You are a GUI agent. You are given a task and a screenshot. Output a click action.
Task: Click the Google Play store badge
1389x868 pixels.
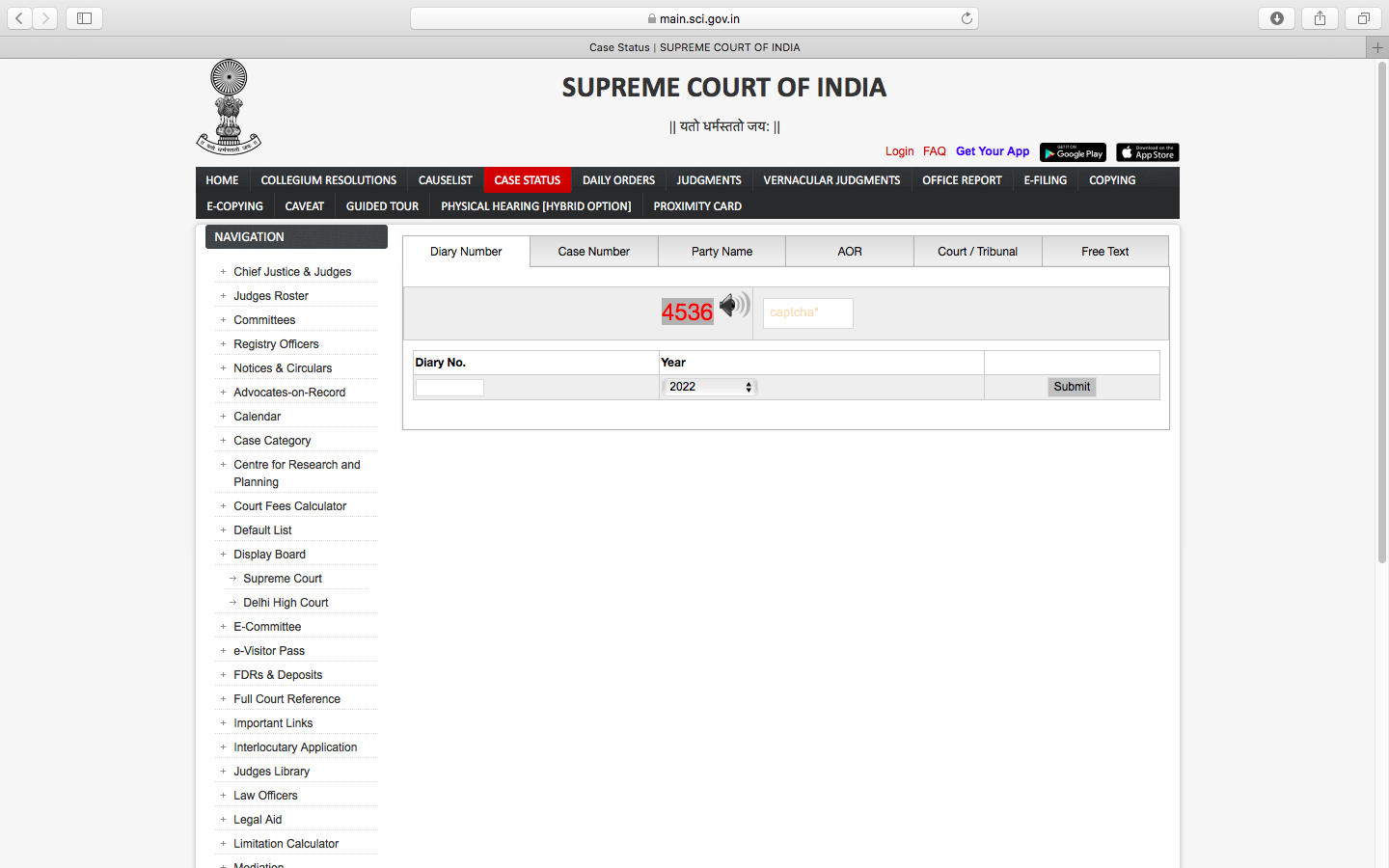pos(1073,152)
